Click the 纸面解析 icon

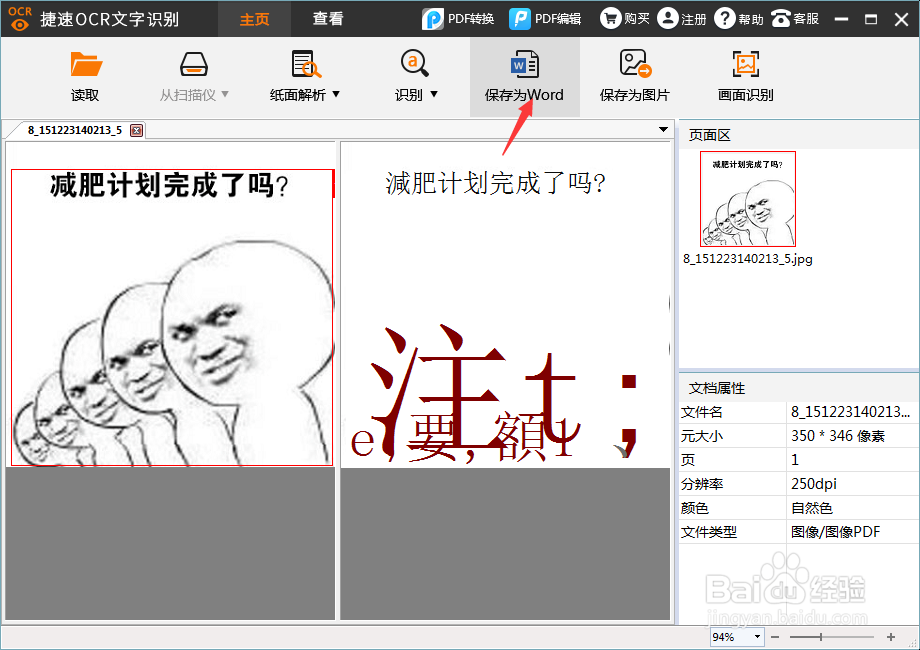pyautogui.click(x=306, y=64)
